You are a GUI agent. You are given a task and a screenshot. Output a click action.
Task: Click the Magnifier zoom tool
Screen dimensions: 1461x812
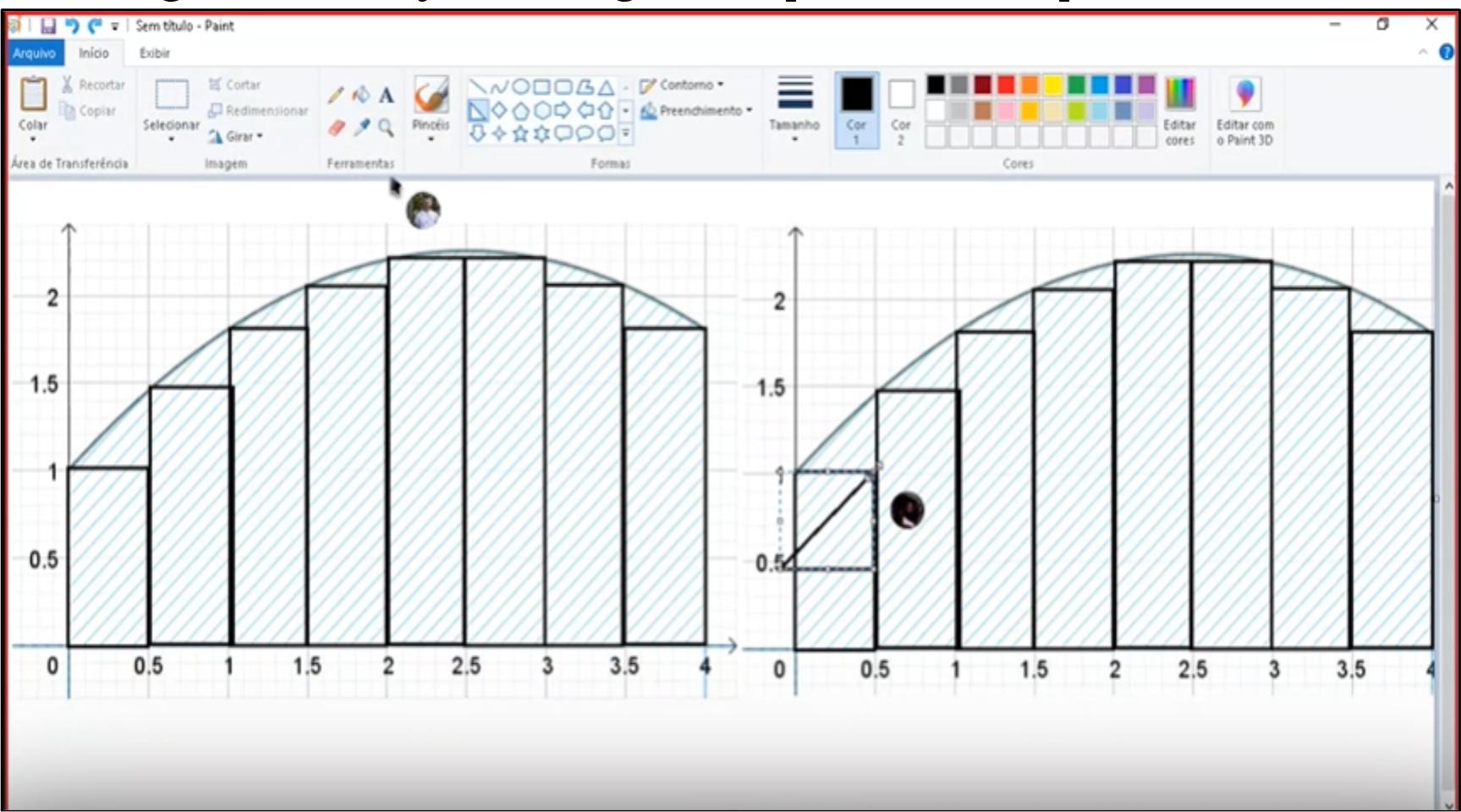coord(387,128)
